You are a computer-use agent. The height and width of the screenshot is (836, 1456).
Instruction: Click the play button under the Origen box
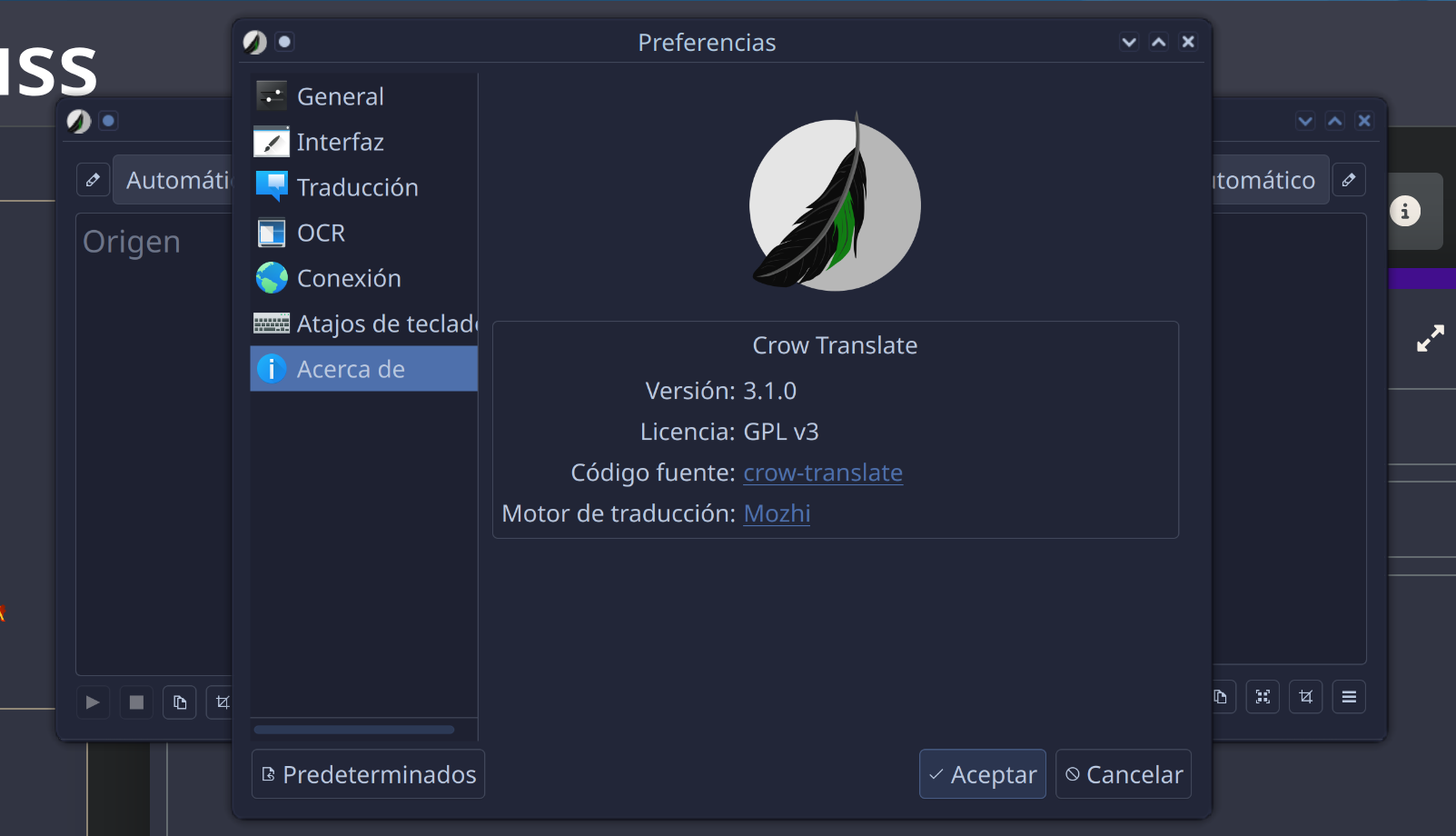(93, 702)
